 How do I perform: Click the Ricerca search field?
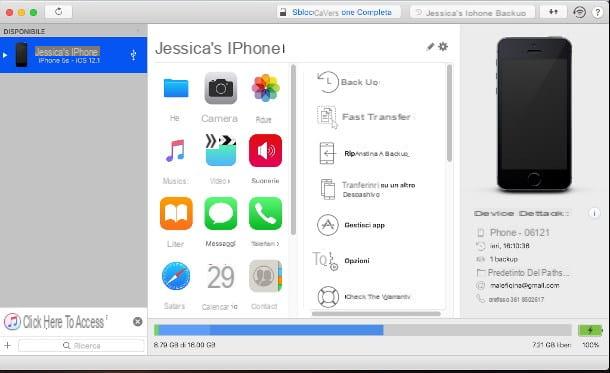[x=81, y=345]
